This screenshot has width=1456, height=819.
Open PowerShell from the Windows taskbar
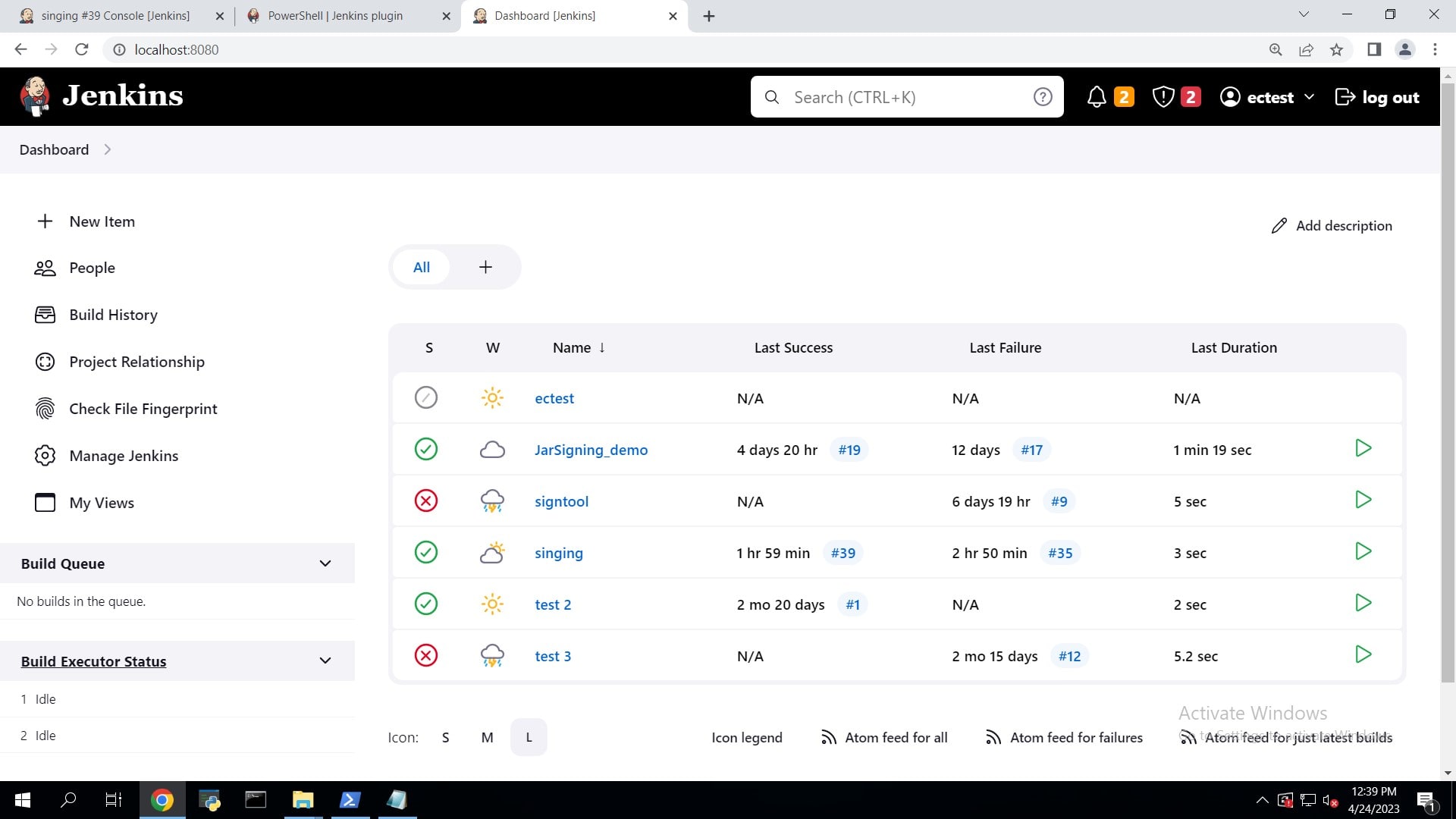350,800
